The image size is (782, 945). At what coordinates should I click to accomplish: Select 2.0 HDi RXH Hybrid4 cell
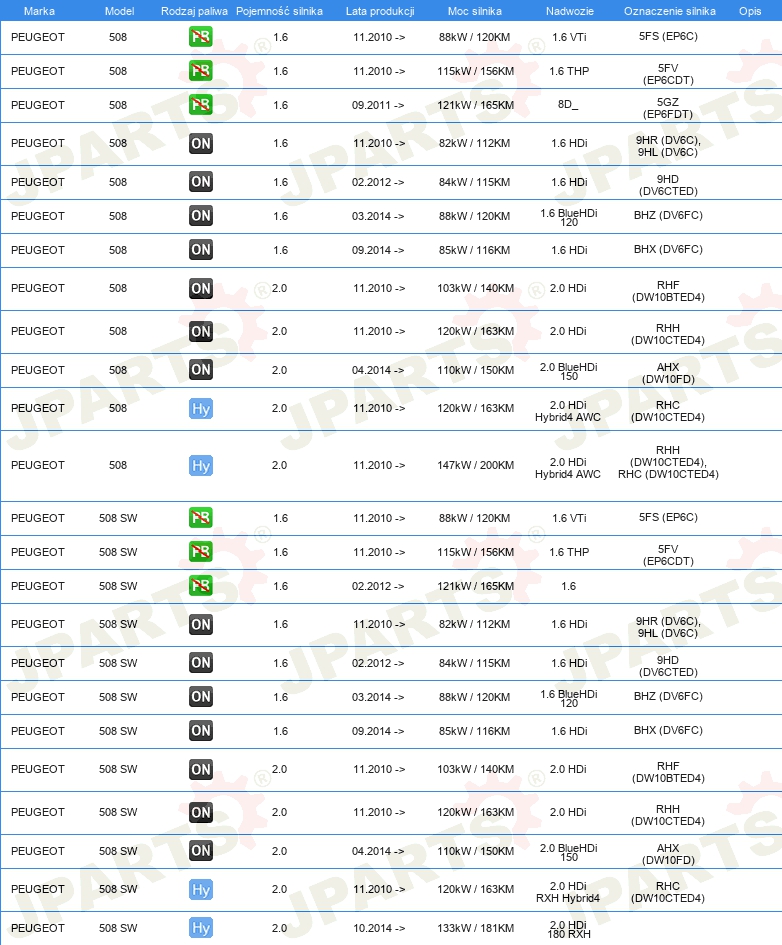(x=568, y=892)
